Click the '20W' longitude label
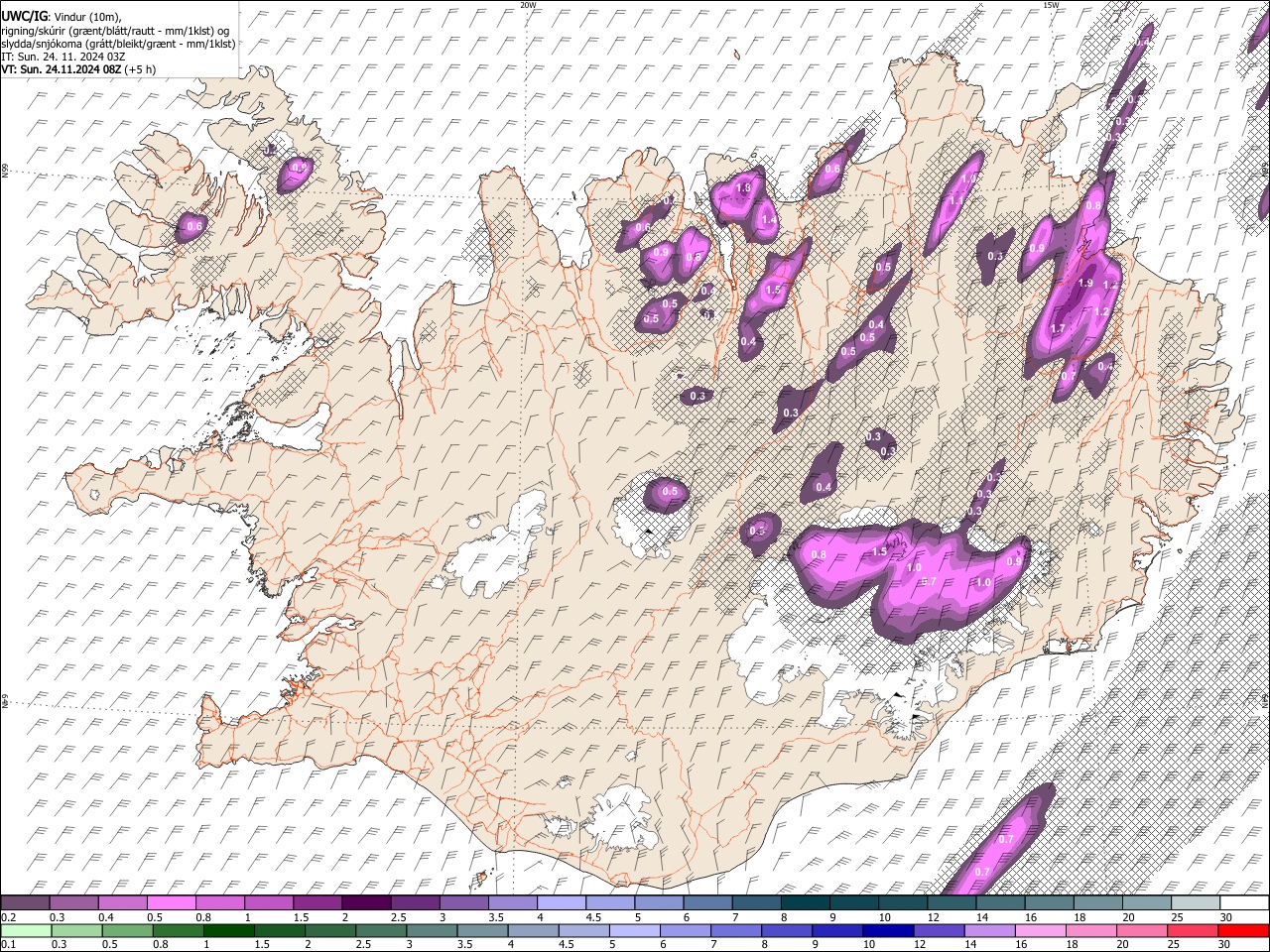 tap(528, 5)
